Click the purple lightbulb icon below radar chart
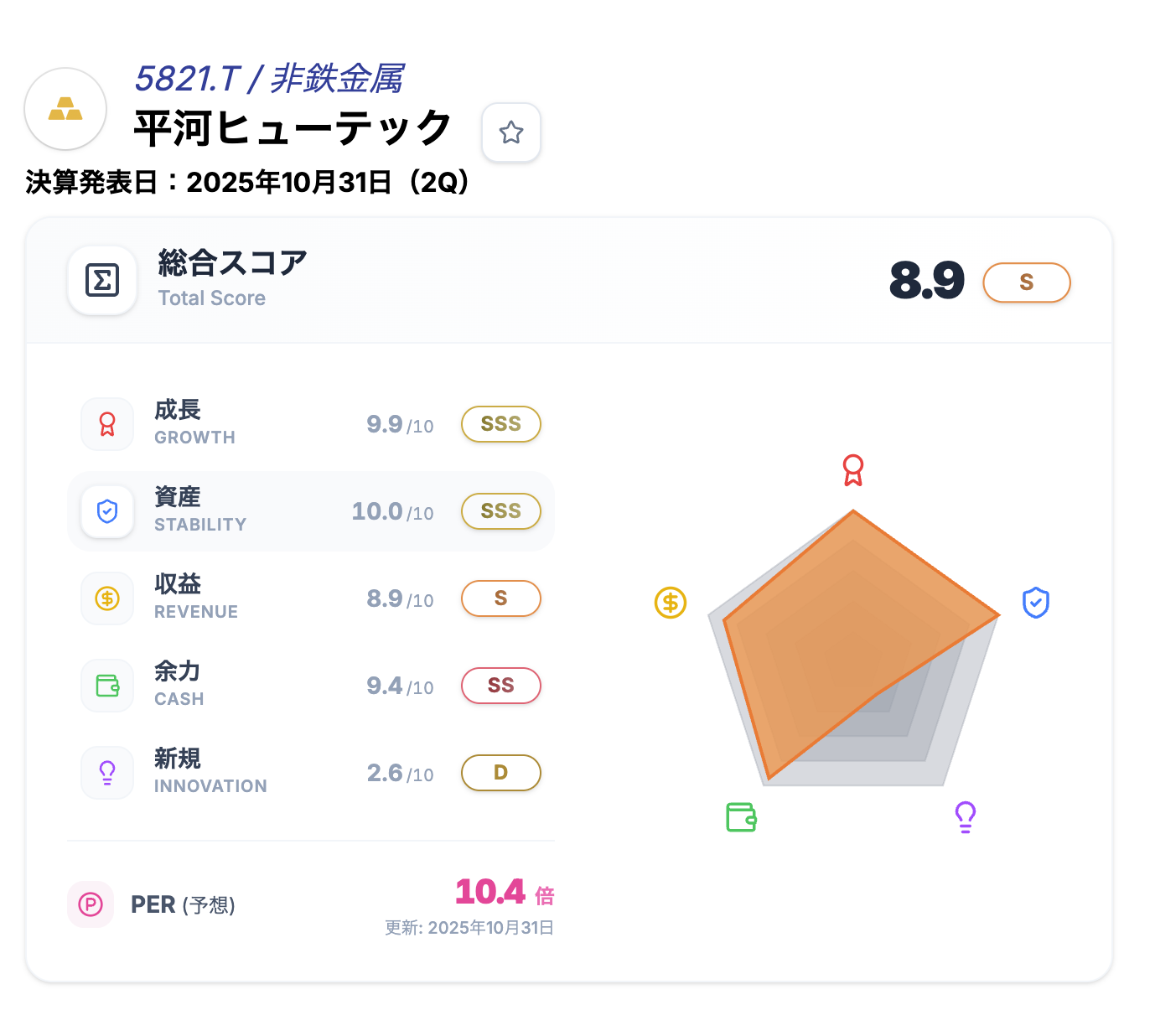 pos(966,816)
